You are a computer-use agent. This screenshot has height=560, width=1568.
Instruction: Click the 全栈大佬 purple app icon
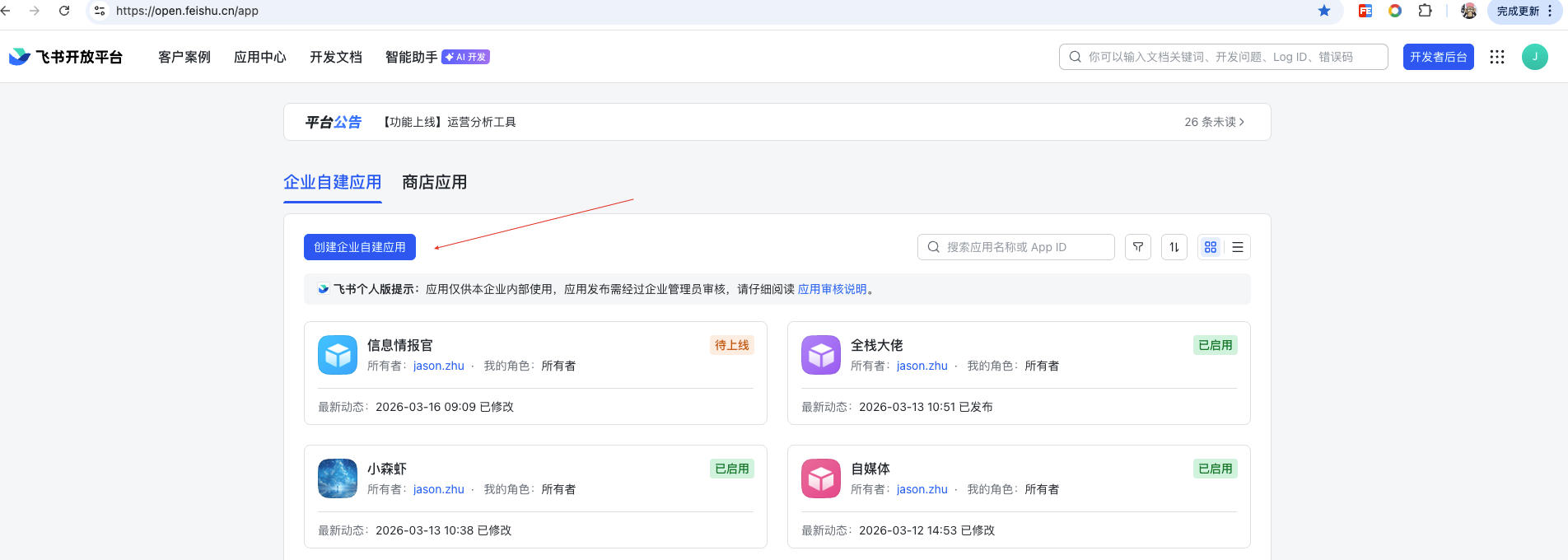click(821, 355)
